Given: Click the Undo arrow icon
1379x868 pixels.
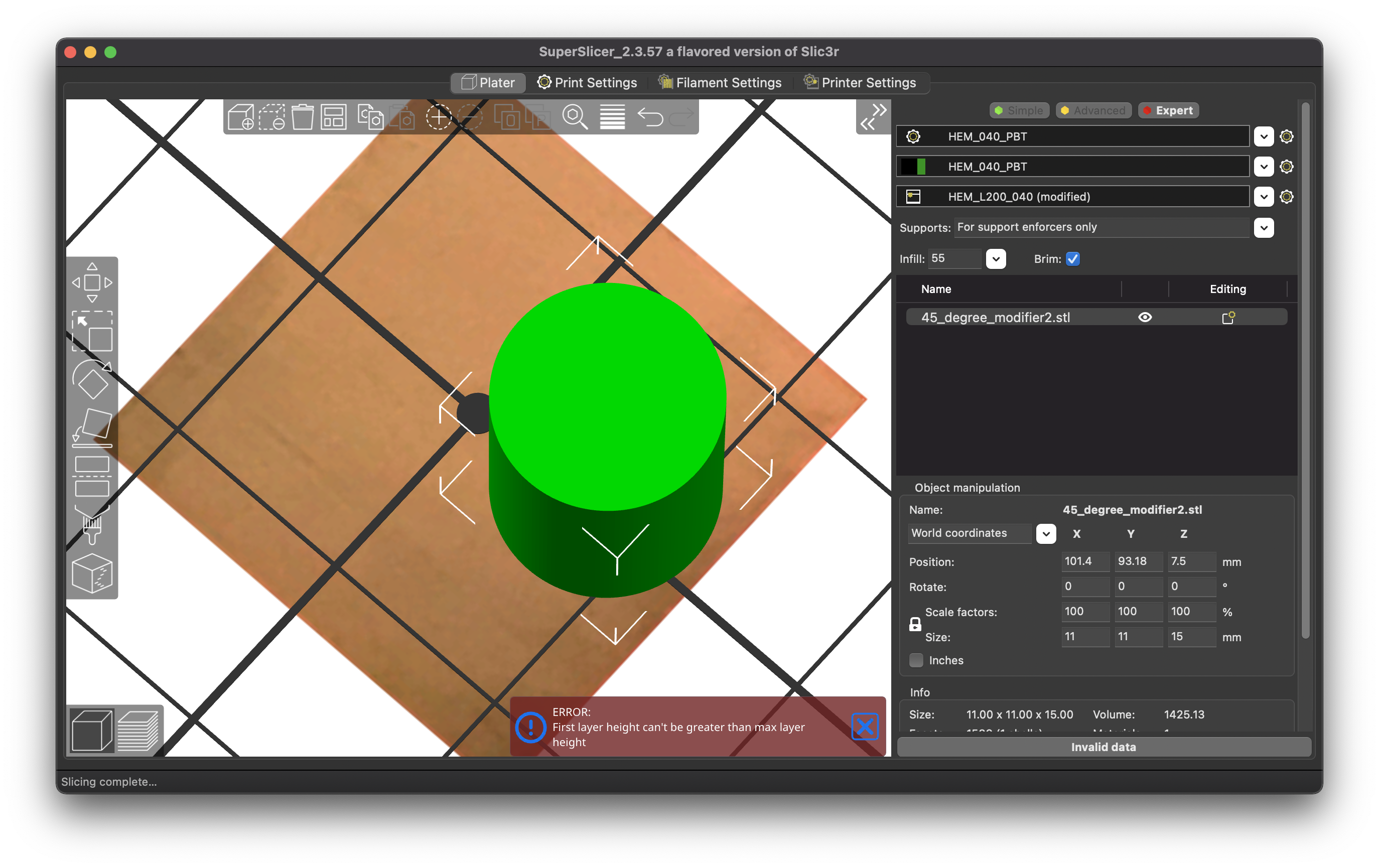Looking at the screenshot, I should coord(649,117).
